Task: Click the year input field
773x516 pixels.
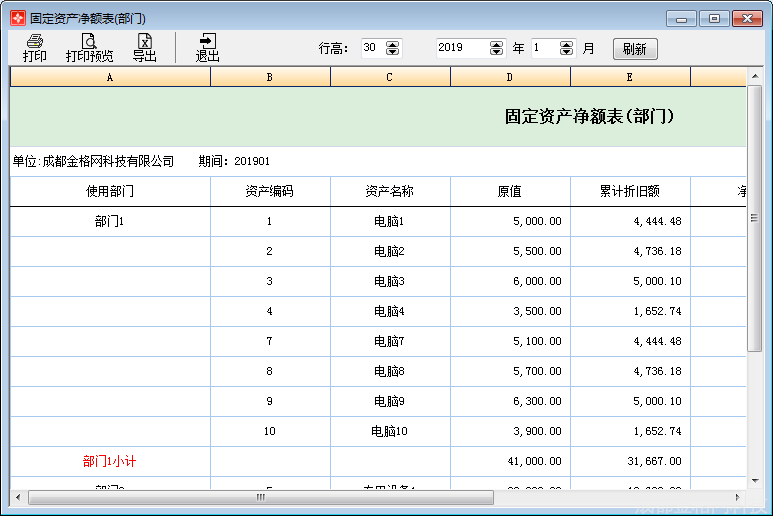Action: click(x=462, y=48)
